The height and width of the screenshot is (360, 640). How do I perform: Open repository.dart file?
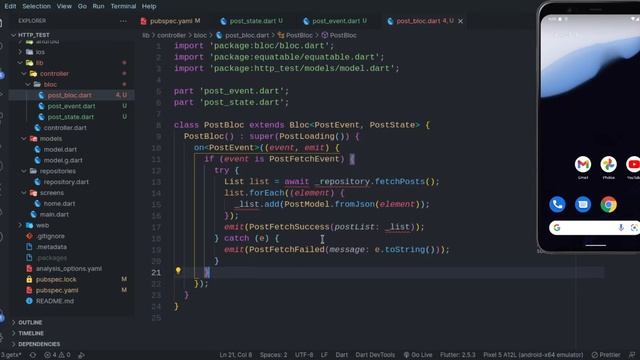(66, 182)
